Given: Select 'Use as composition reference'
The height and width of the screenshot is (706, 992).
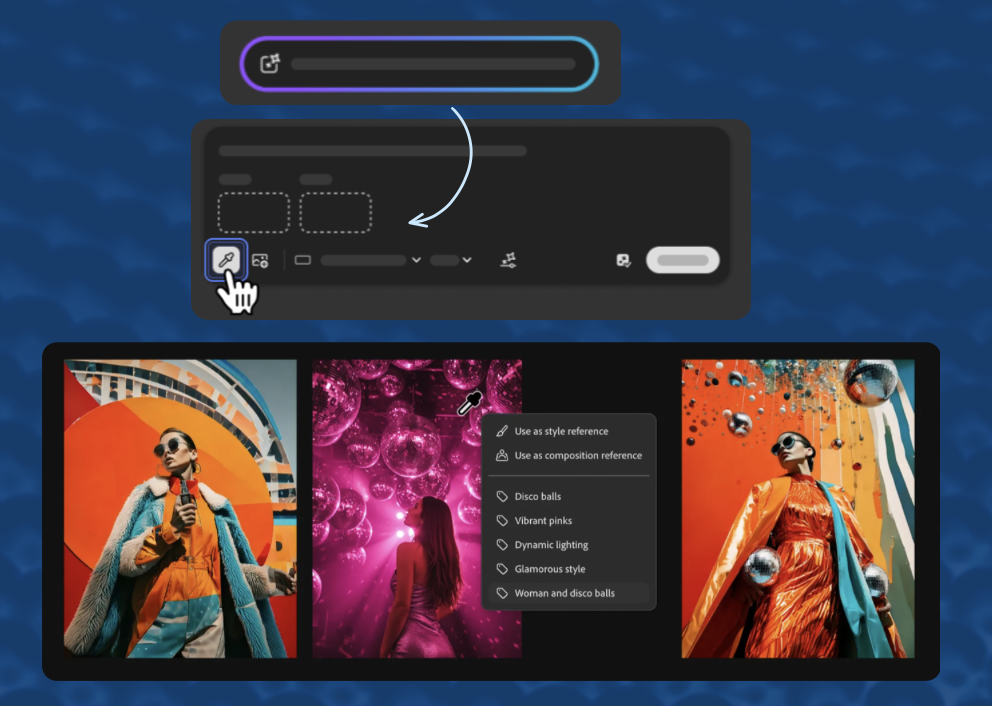Looking at the screenshot, I should coord(578,456).
